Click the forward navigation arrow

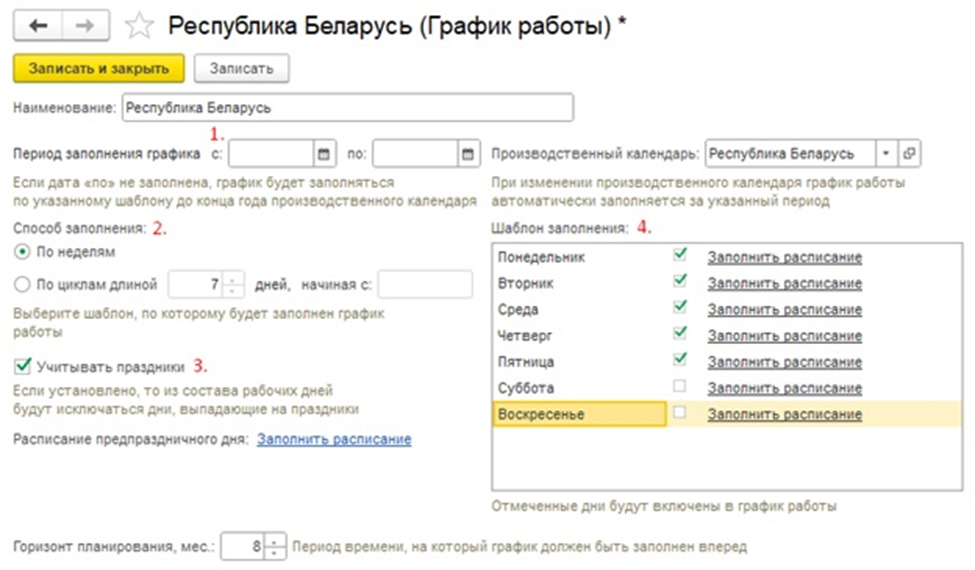[86, 25]
